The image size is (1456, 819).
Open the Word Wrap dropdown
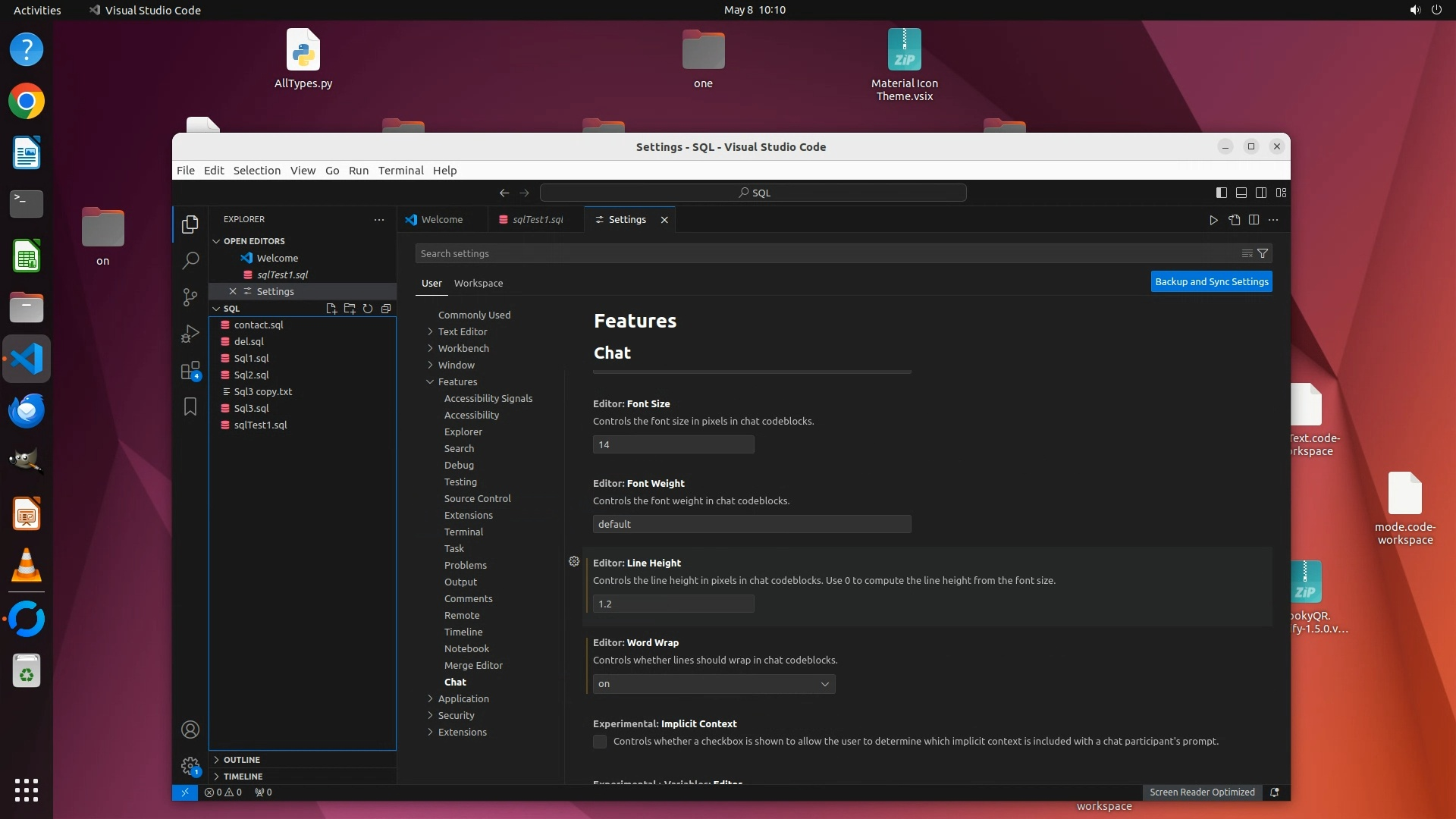pos(714,684)
